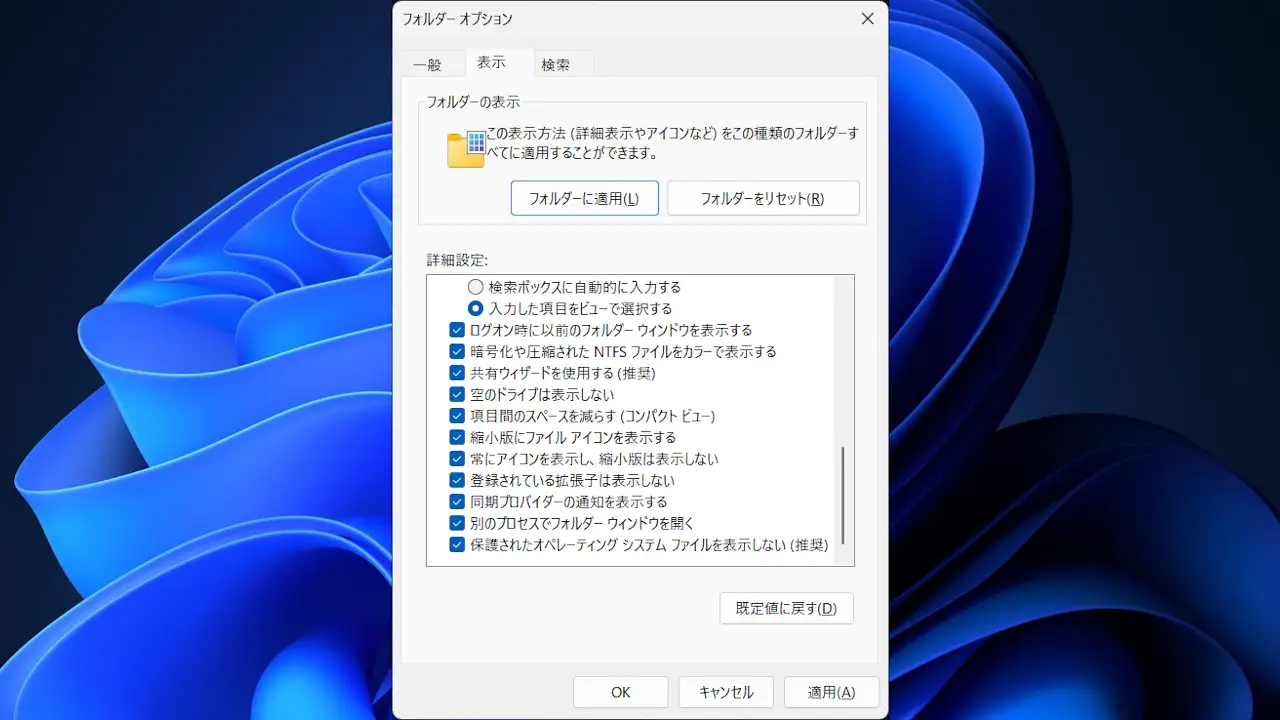This screenshot has width=1280, height=720.
Task: Click the キャンセル button
Action: coord(726,692)
